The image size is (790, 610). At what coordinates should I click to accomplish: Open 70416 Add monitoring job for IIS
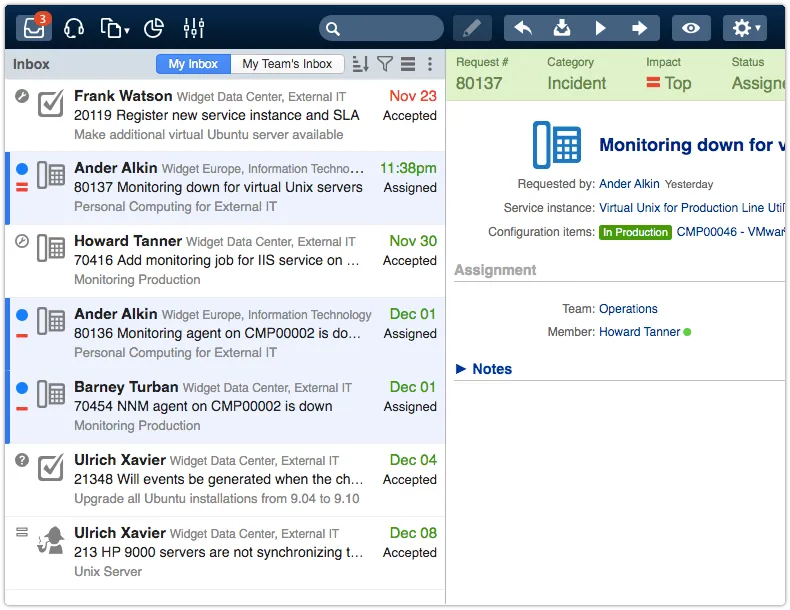tap(225, 260)
